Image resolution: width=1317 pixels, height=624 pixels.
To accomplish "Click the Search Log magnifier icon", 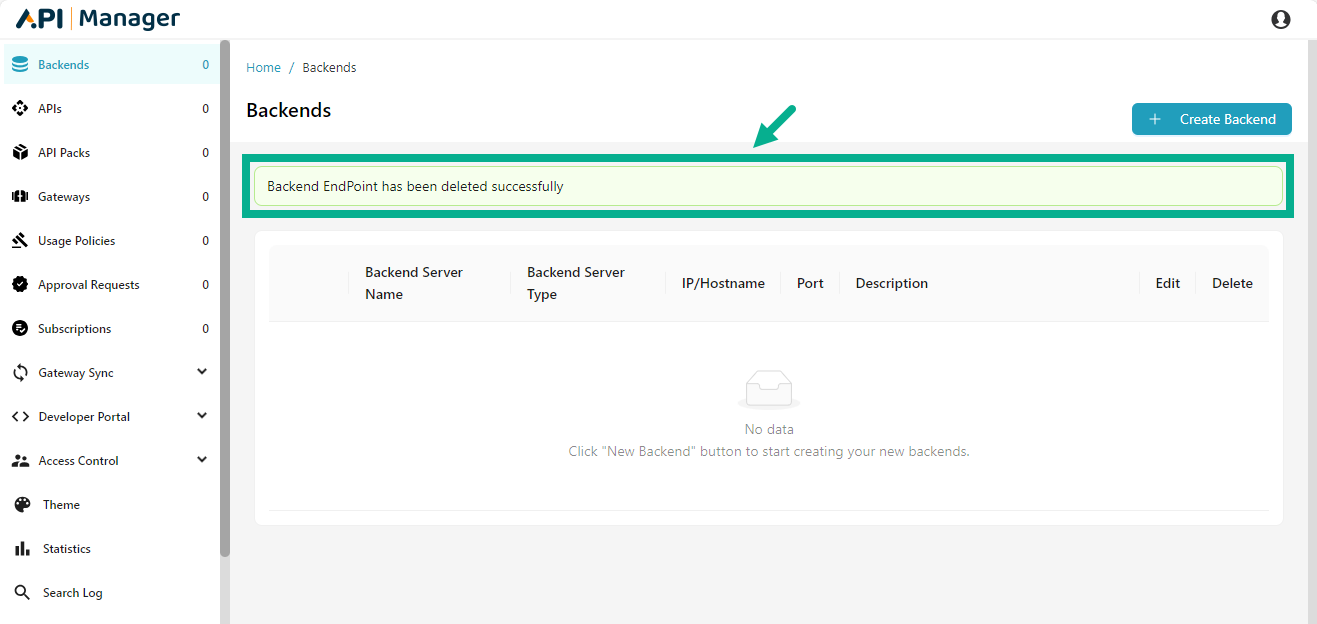I will point(21,592).
